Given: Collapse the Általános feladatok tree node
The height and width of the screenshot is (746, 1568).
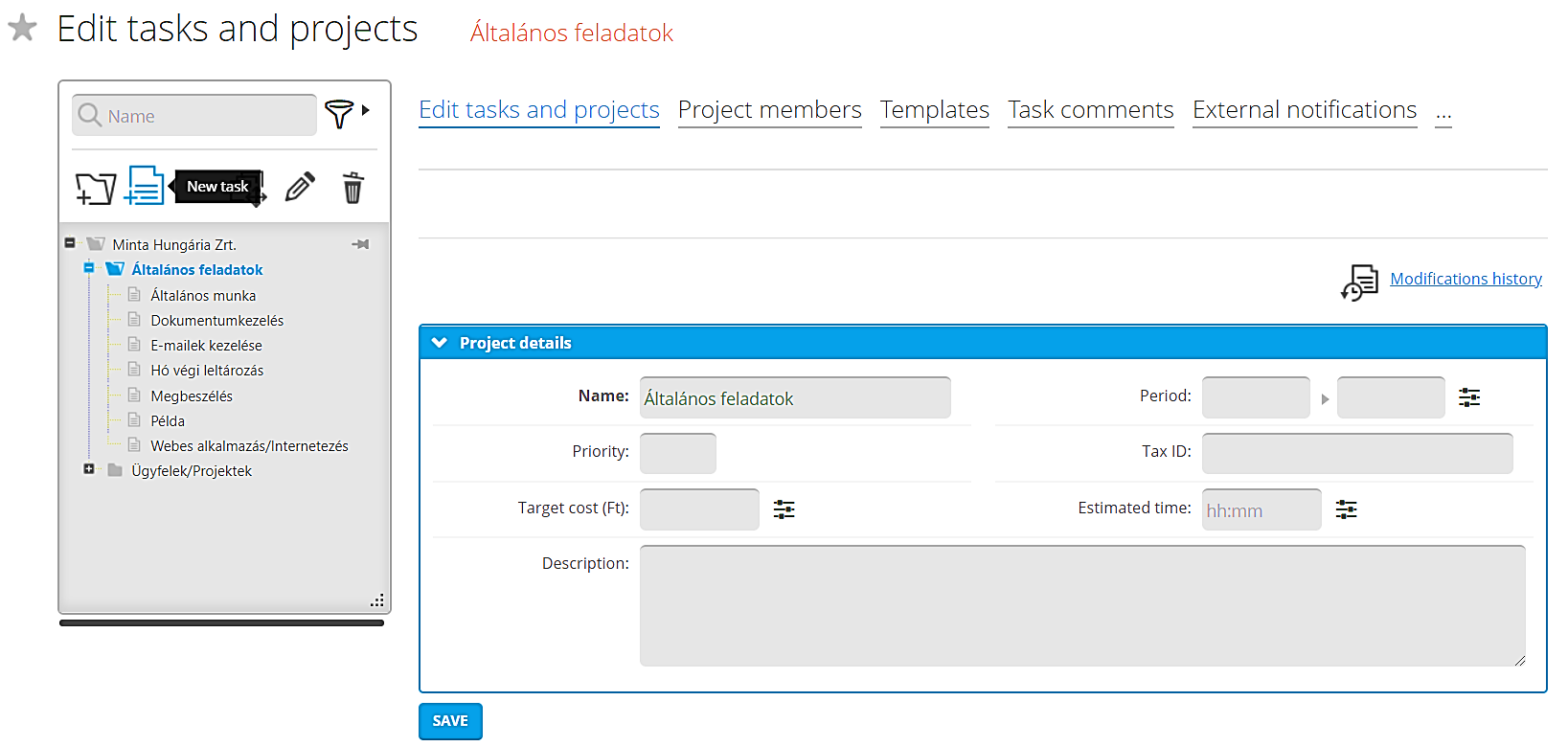Looking at the screenshot, I should coord(89,268).
